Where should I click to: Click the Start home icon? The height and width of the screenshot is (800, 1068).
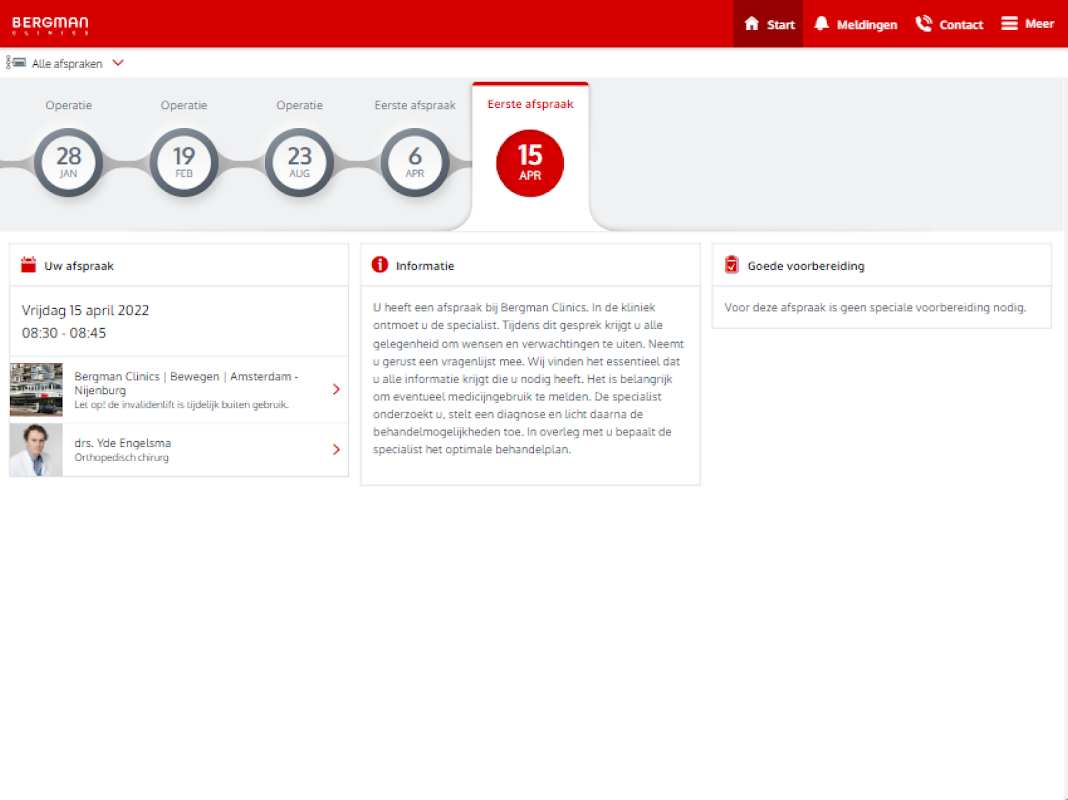tap(751, 24)
